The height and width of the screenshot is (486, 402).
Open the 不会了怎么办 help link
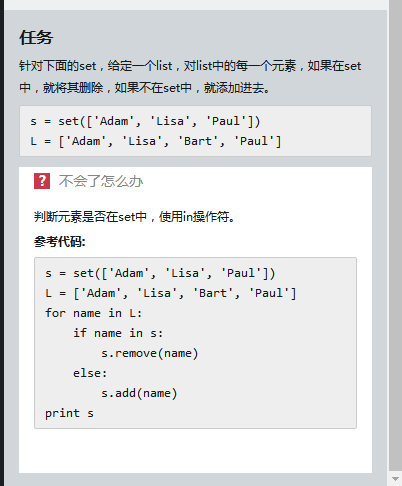pyautogui.click(x=101, y=181)
